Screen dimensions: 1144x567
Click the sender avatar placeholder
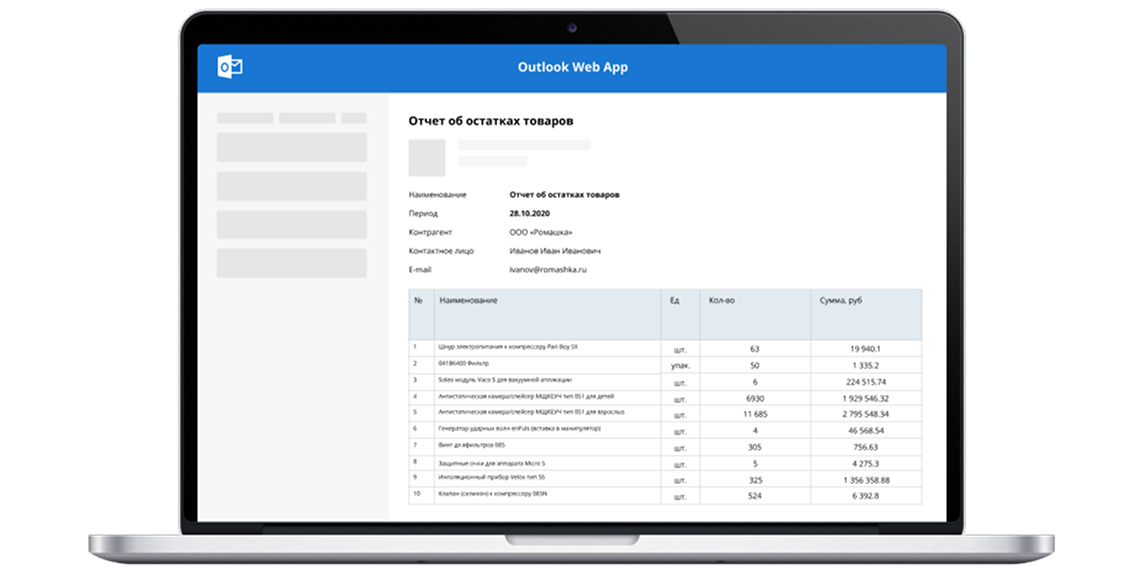tap(427, 157)
